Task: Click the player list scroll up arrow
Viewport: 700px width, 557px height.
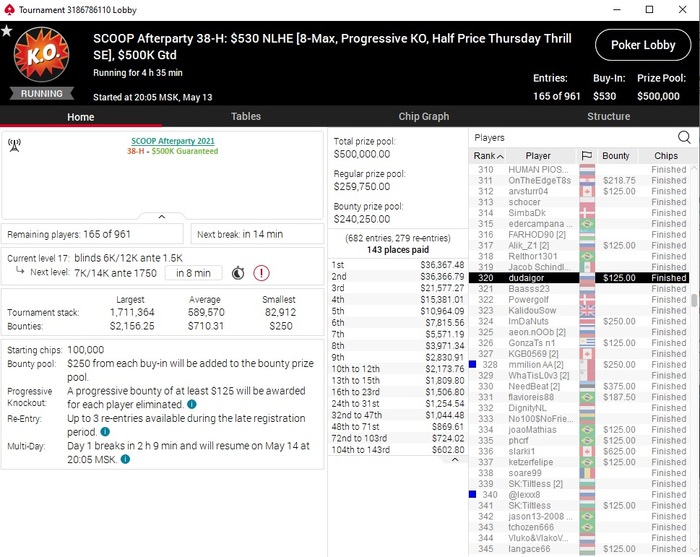Action: point(694,169)
